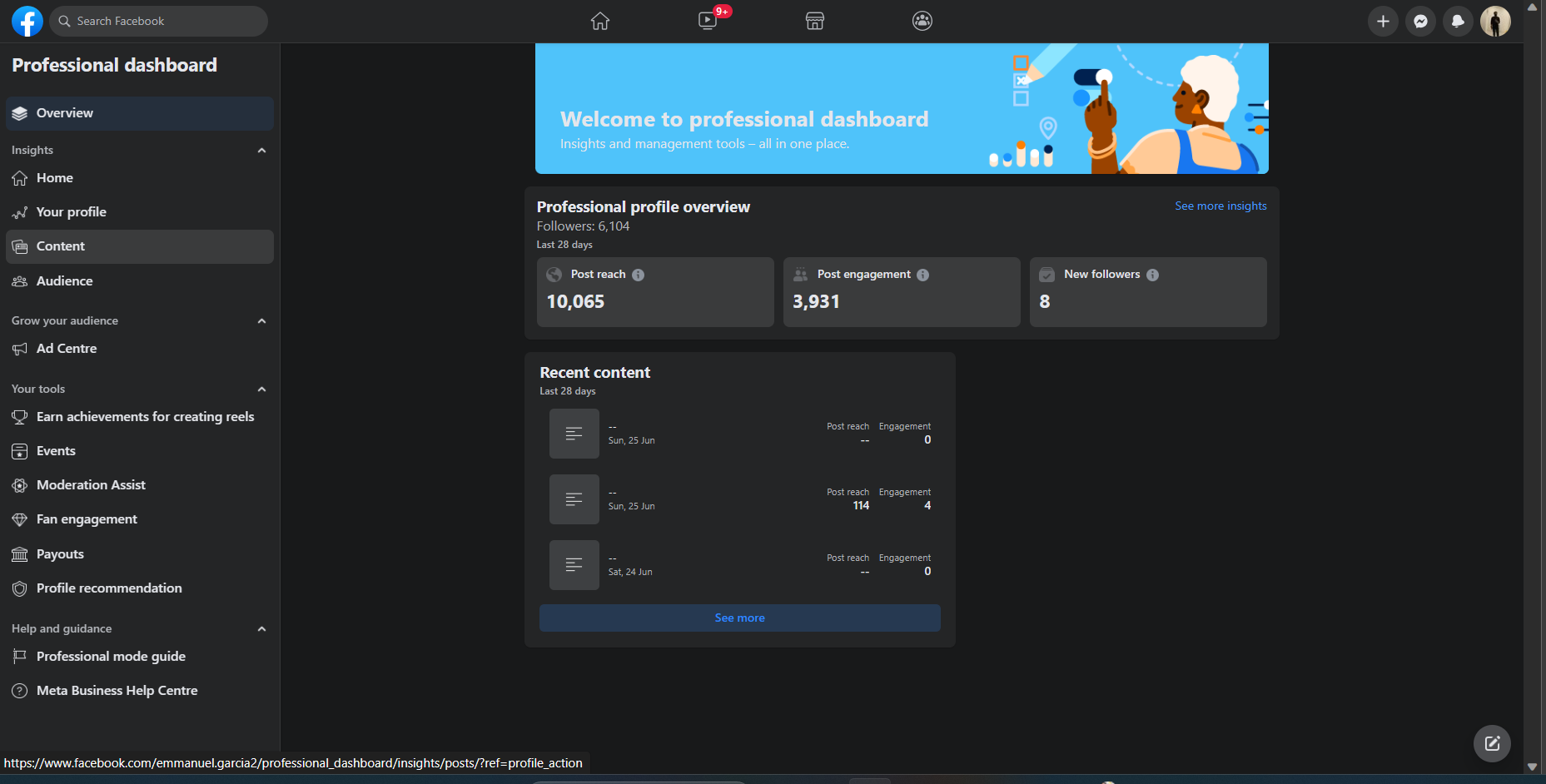1546x784 pixels.
Task: Open Events in Your tools
Action: (x=140, y=451)
